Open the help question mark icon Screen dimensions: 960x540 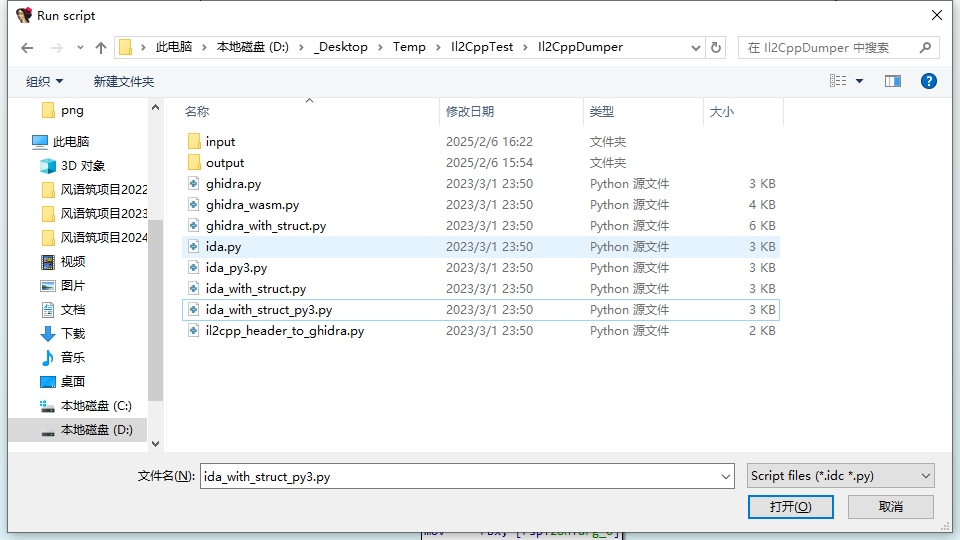click(928, 81)
